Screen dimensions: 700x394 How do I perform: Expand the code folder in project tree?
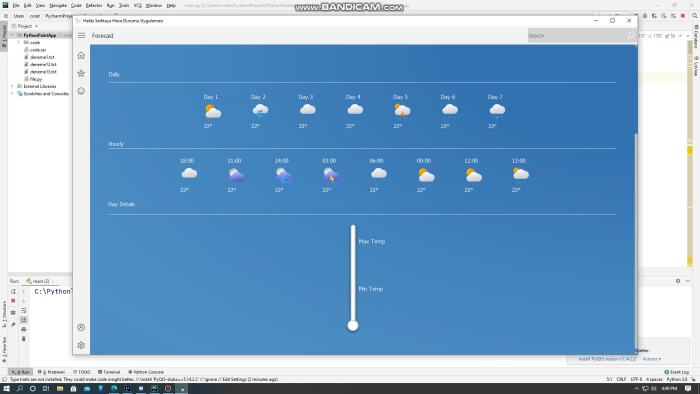[x=19, y=42]
